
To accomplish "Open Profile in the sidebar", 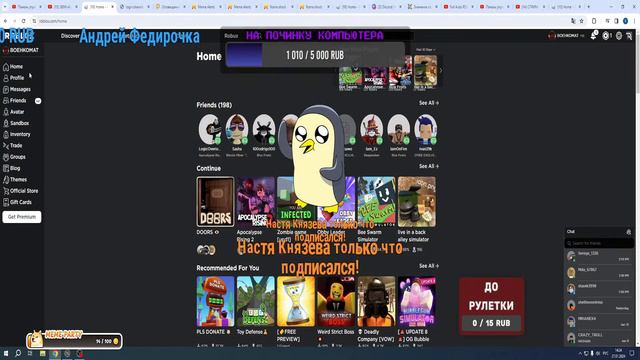I will point(14,78).
